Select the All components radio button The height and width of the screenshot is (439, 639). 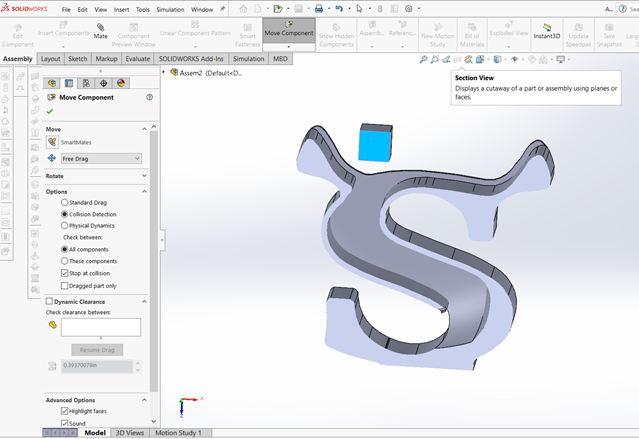[x=64, y=249]
